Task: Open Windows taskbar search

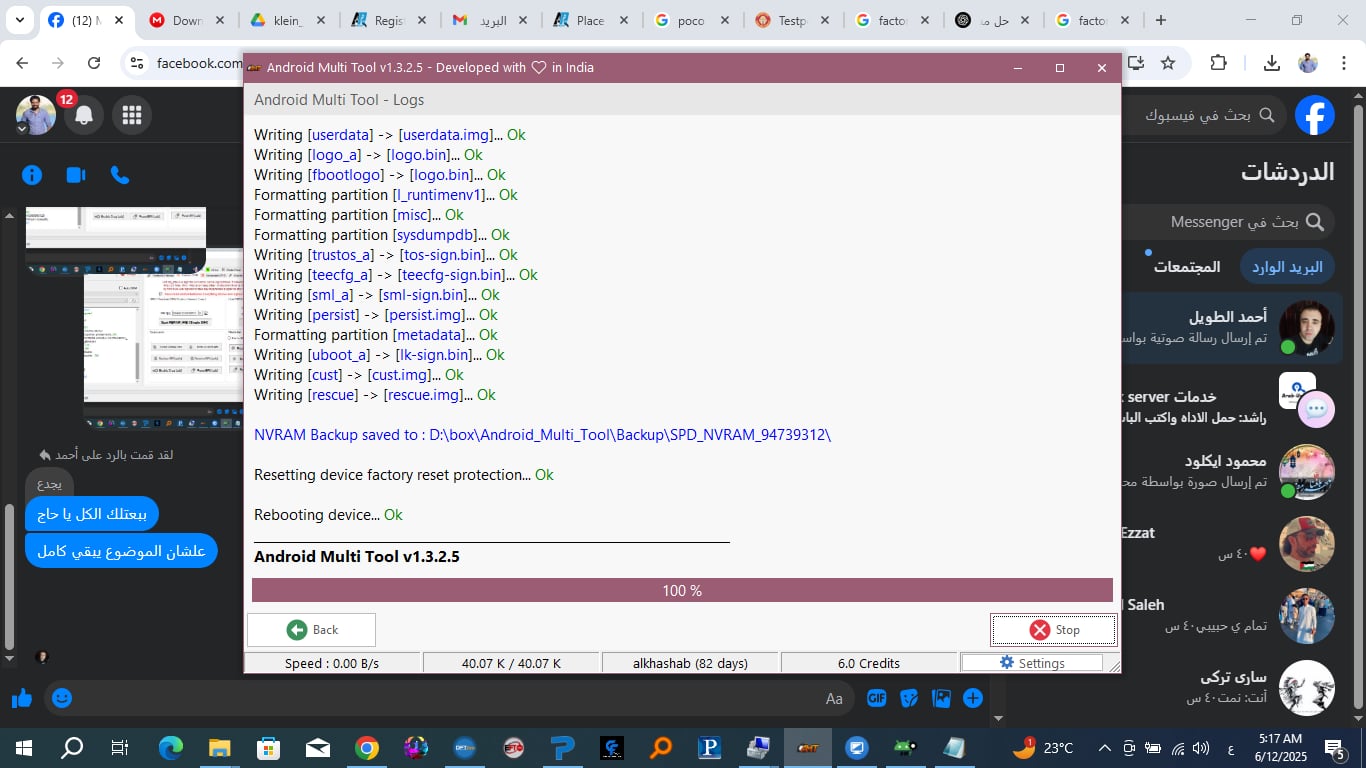Action: [72, 747]
